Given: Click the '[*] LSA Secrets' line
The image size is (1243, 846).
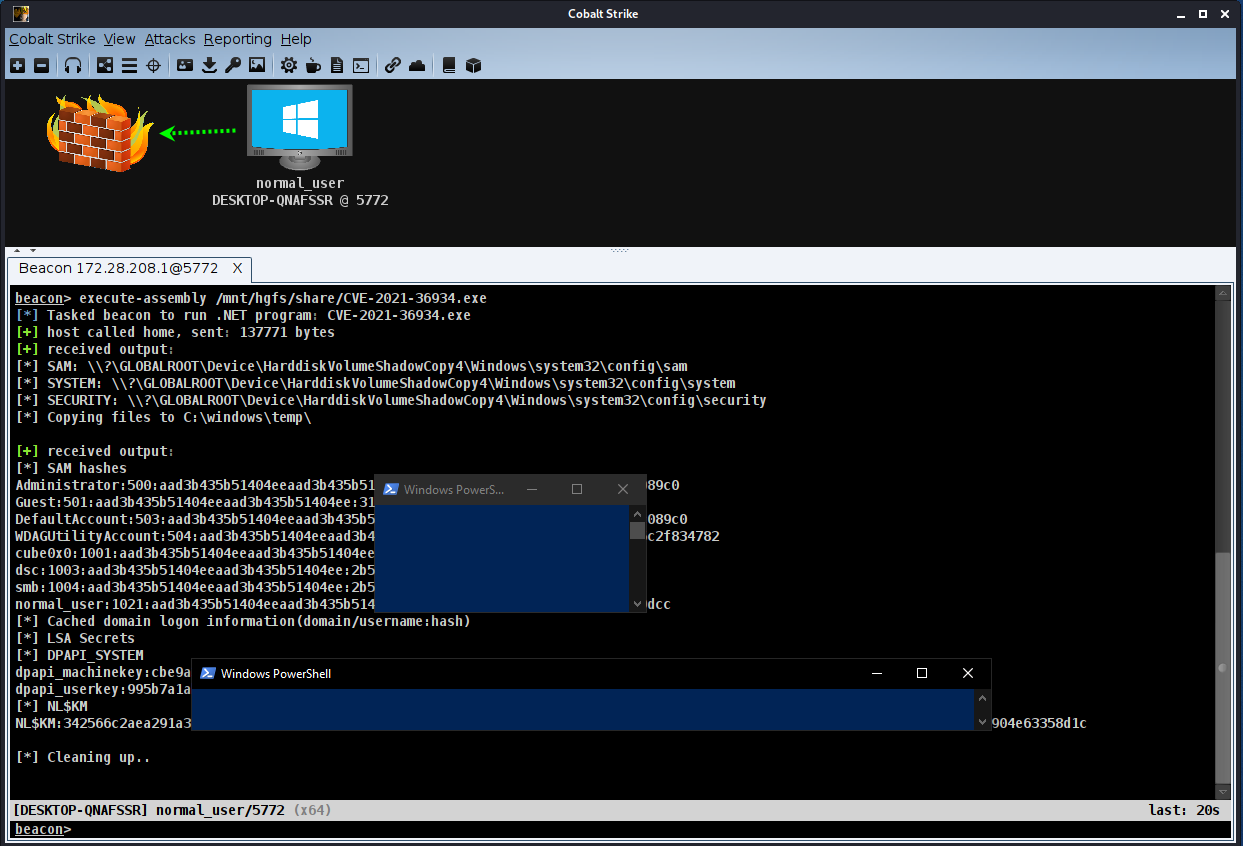Looking at the screenshot, I should click(x=75, y=638).
